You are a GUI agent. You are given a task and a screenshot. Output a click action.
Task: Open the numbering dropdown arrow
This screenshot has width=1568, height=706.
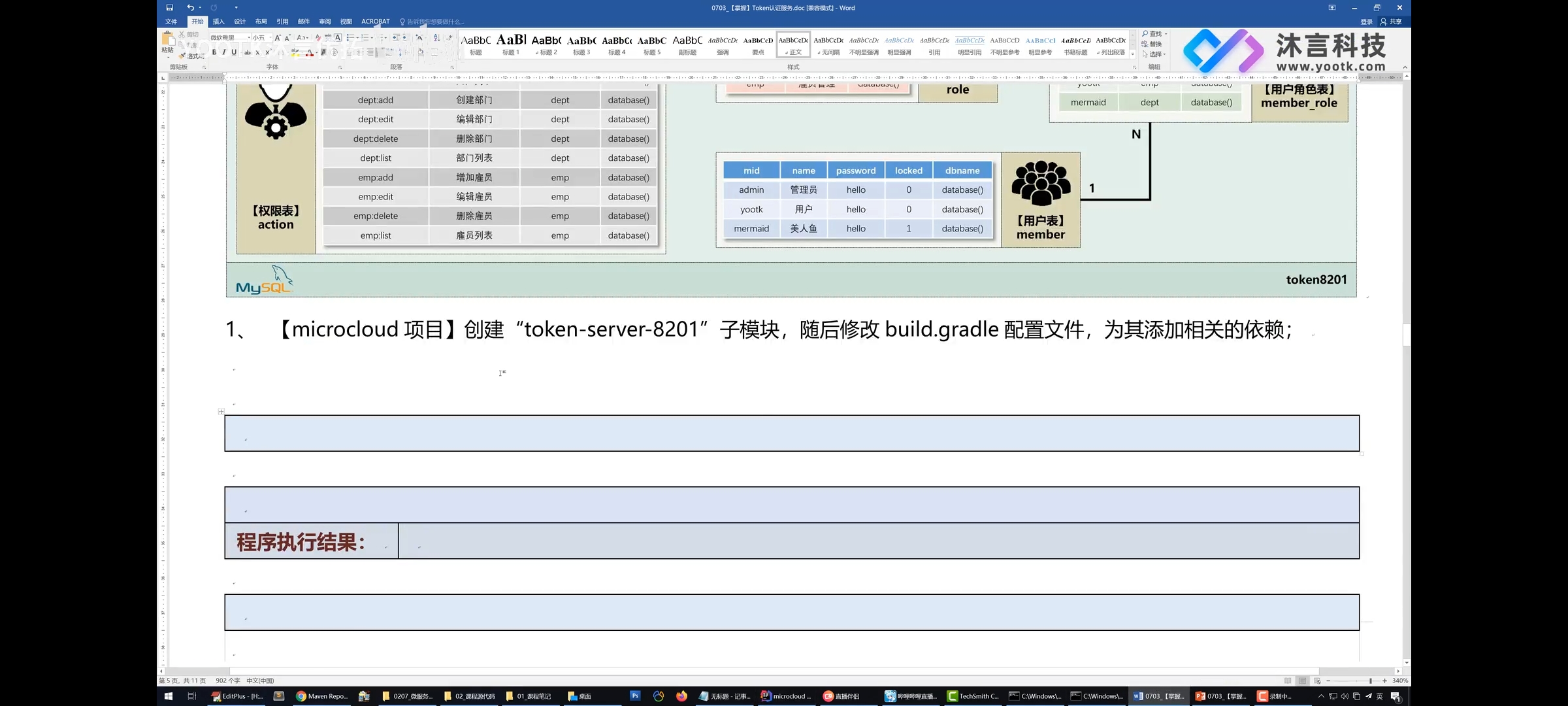click(x=372, y=38)
